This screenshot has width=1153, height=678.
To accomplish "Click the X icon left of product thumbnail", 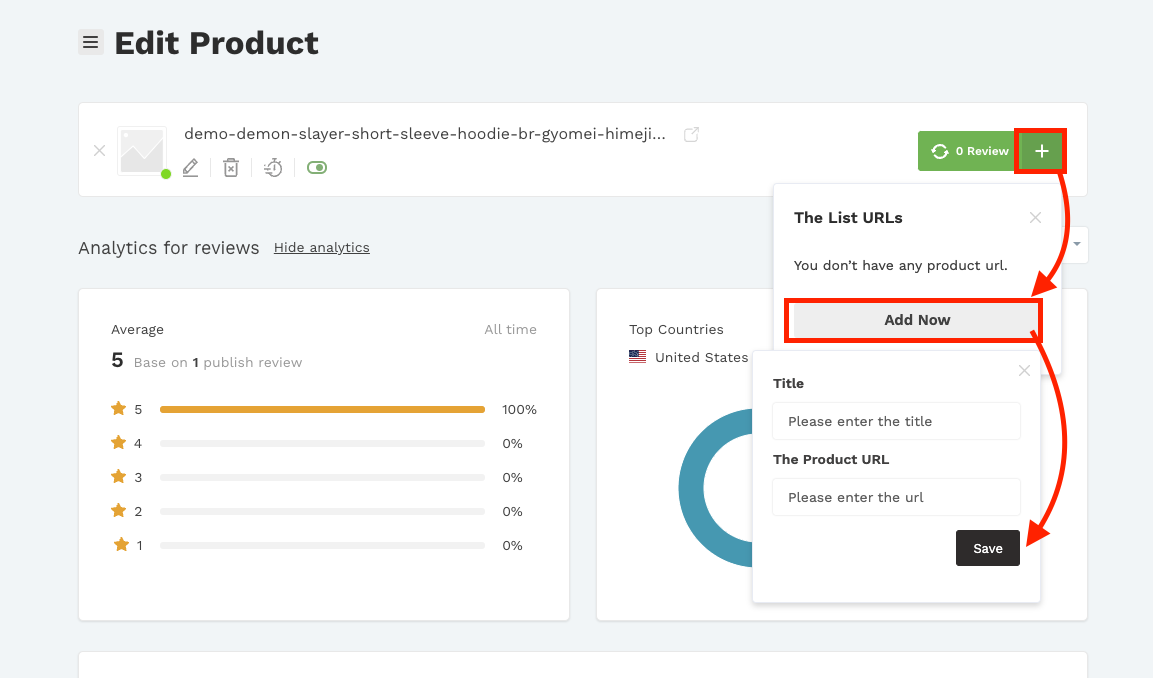I will [99, 151].
